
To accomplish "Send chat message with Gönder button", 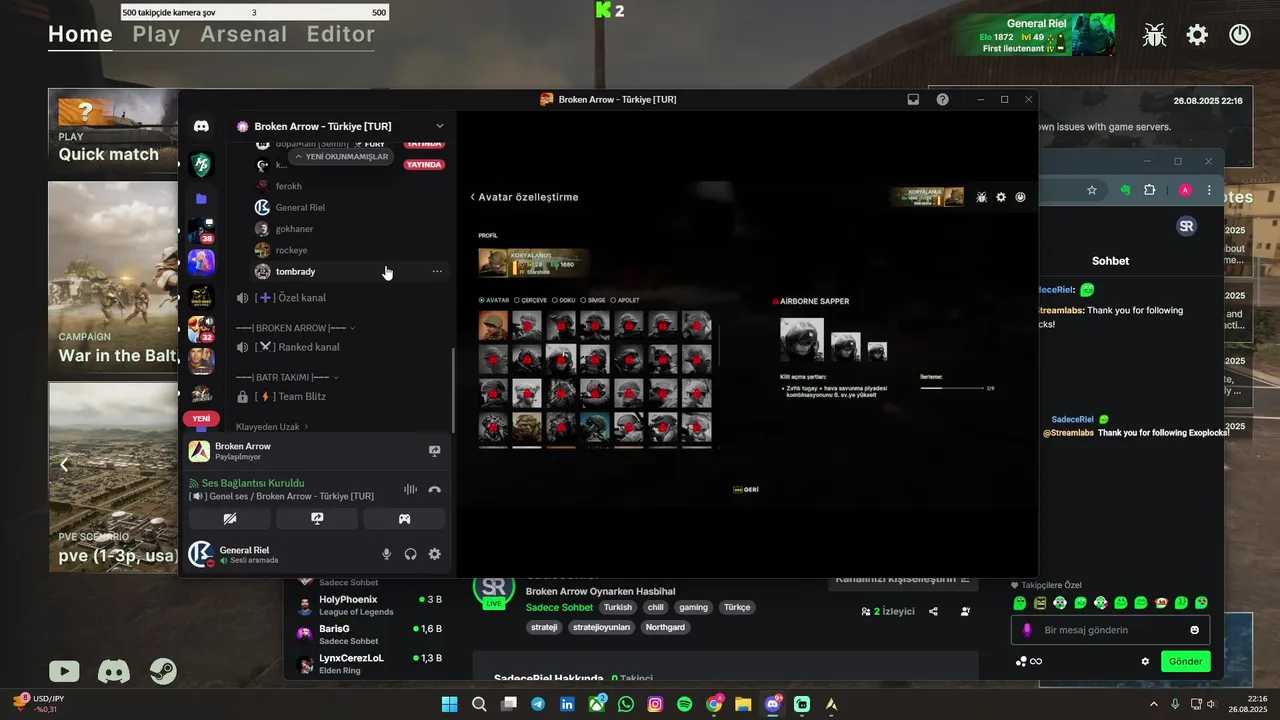I will click(1185, 661).
